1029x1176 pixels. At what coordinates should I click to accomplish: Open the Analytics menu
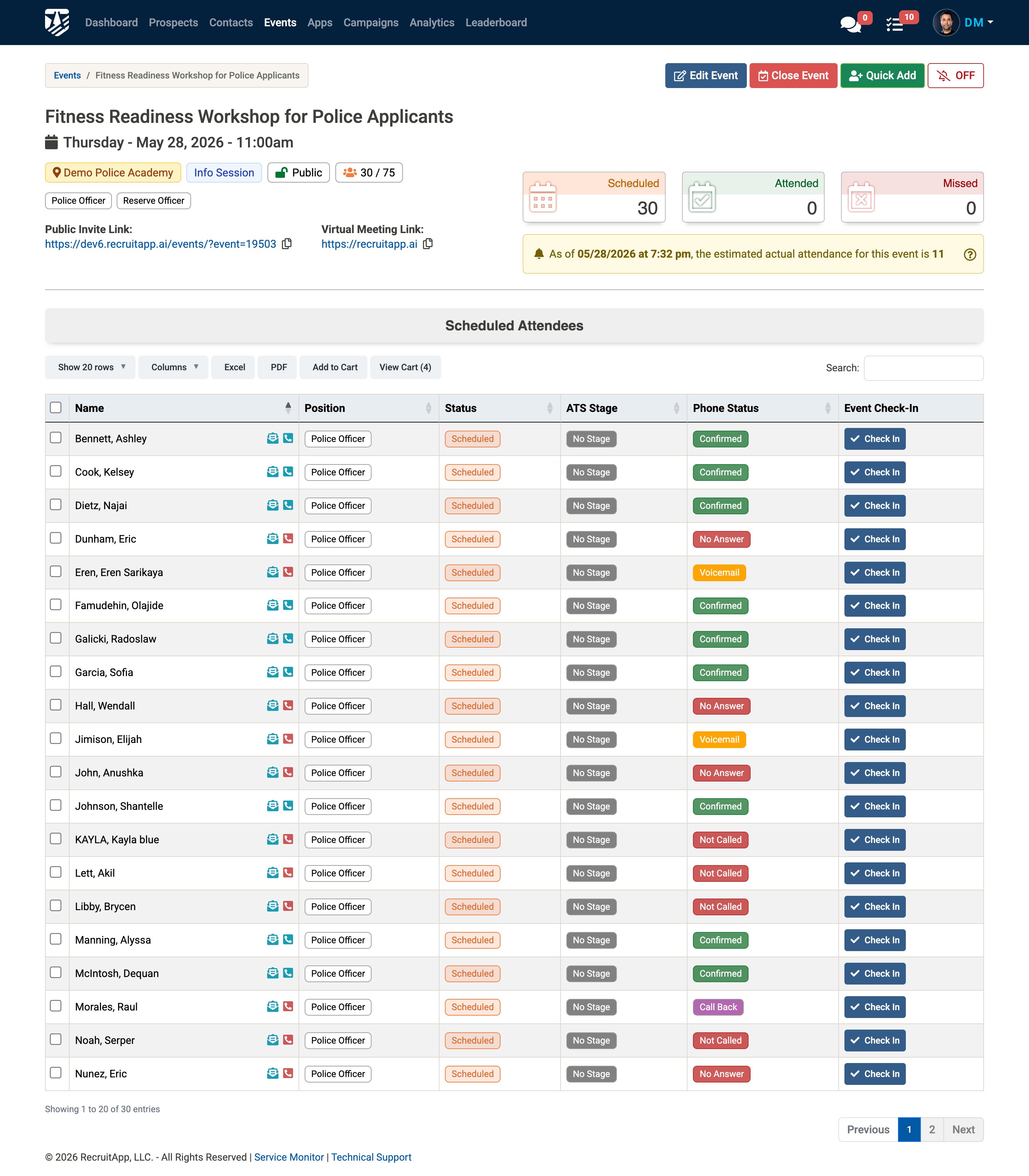(432, 23)
